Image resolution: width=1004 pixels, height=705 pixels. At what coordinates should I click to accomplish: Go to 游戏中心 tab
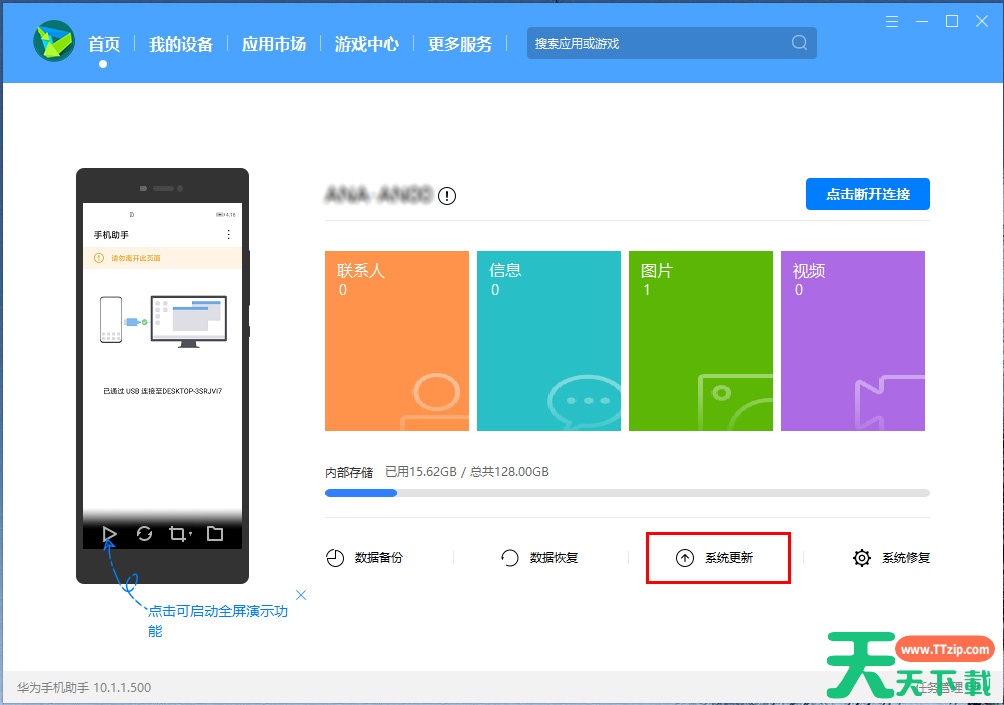[367, 44]
